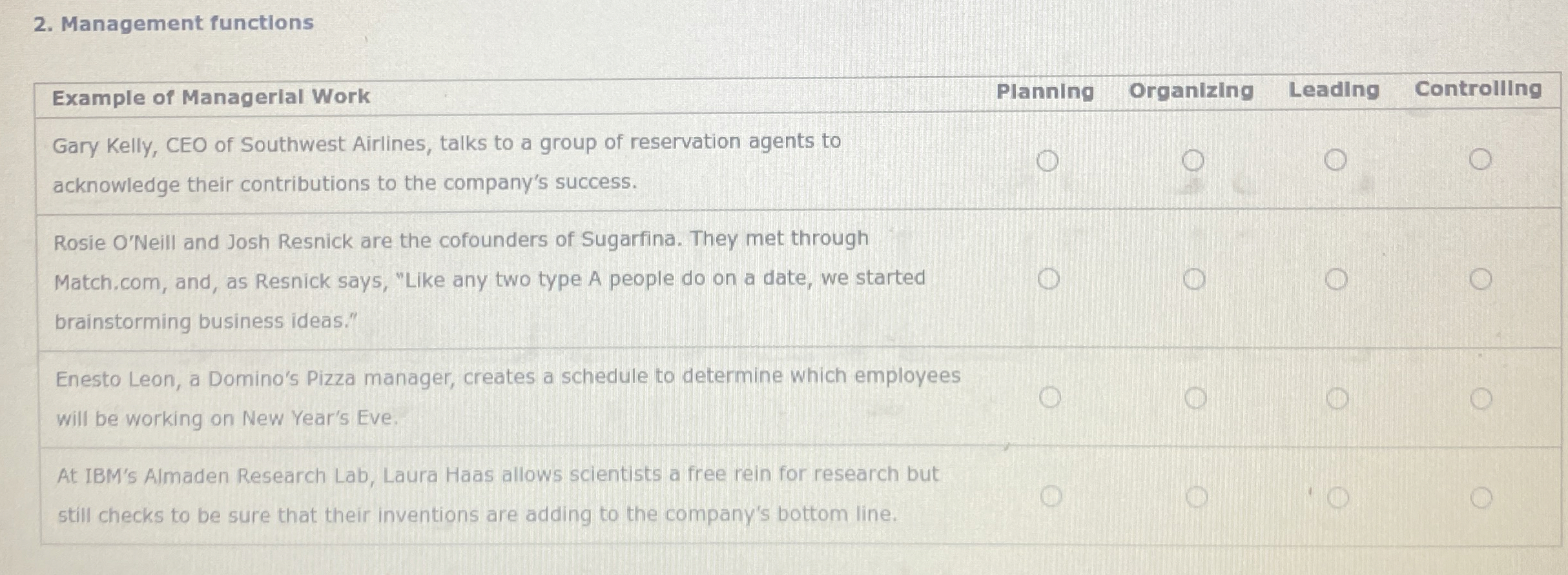Select Leading for Domino's Pizza schedule row
Image resolution: width=1568 pixels, height=575 pixels.
(x=1337, y=399)
